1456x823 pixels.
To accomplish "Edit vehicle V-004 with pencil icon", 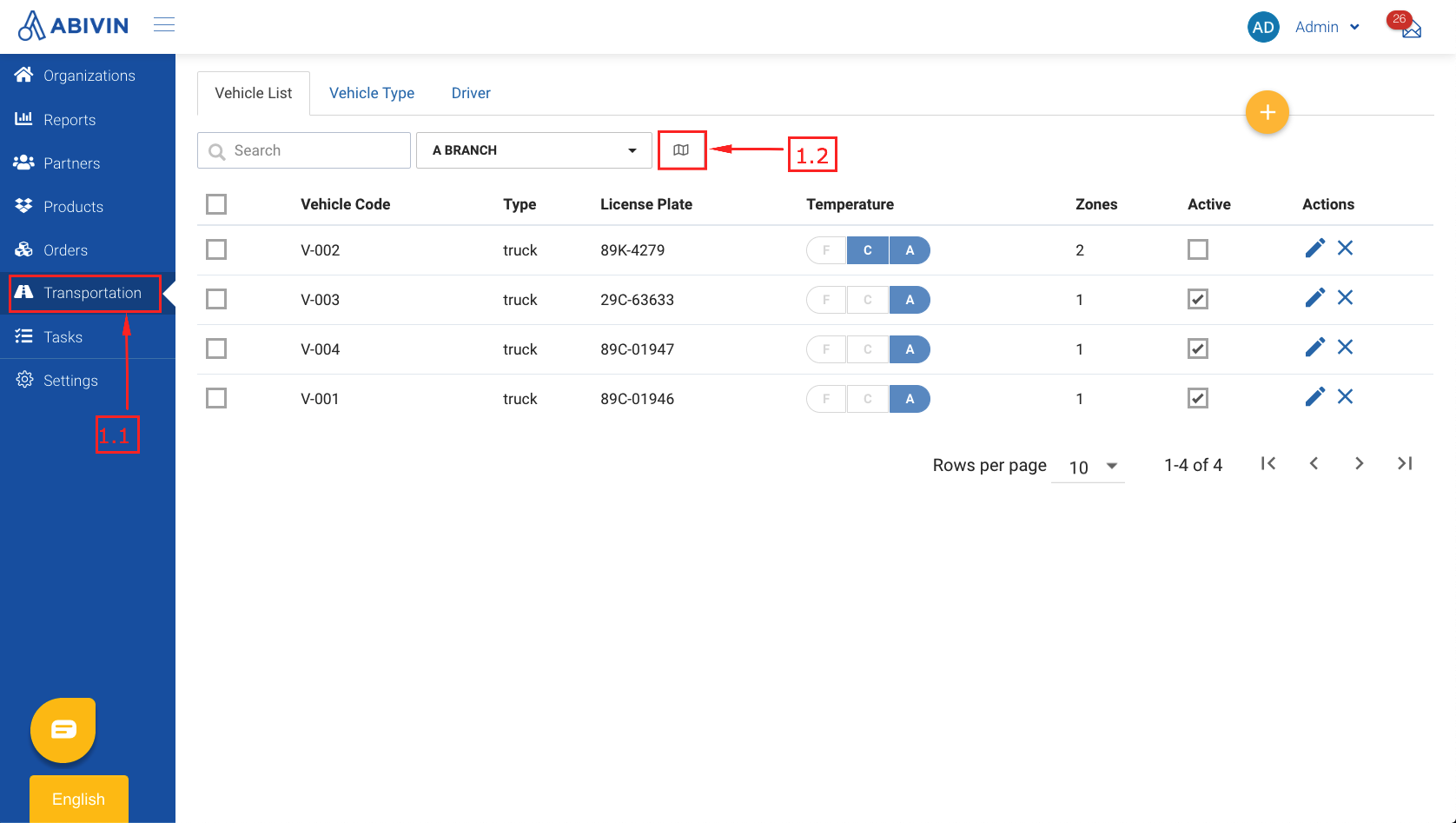I will [x=1314, y=348].
